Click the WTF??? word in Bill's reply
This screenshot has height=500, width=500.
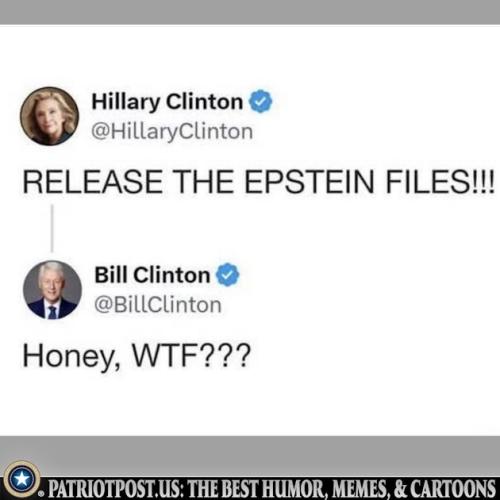tap(191, 355)
